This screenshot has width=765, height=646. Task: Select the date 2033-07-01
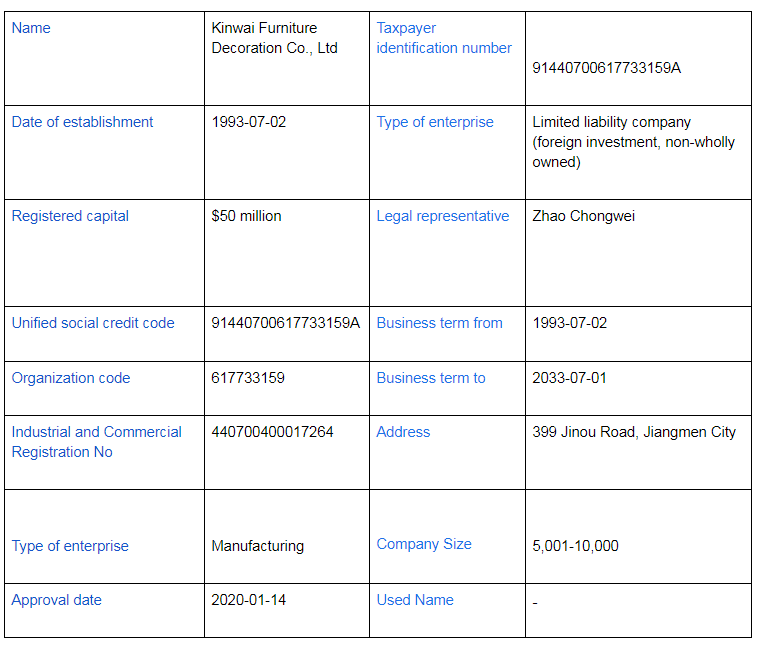[569, 378]
